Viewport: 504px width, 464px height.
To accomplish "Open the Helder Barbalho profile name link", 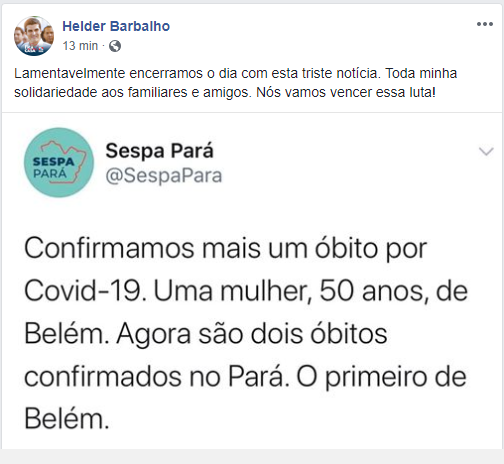I will point(116,26).
